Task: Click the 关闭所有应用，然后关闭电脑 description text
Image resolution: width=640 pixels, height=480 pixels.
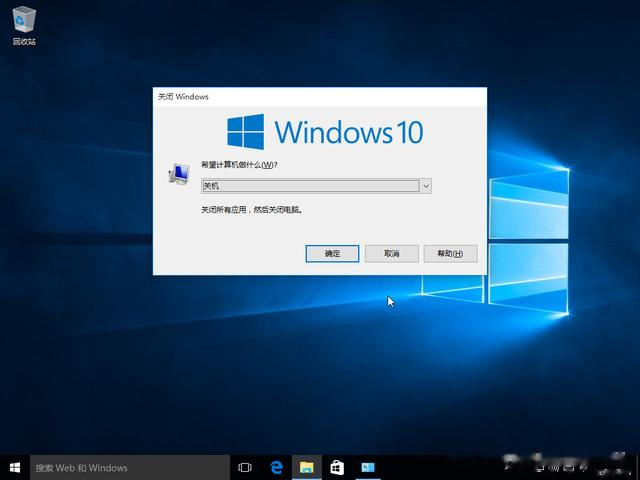Action: click(x=251, y=210)
